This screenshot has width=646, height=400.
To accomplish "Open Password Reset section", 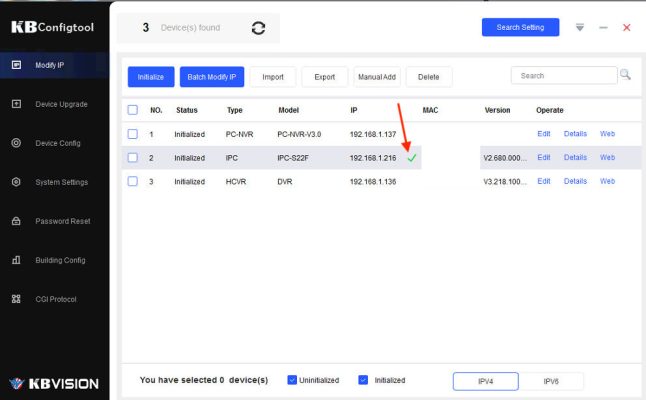I will click(x=63, y=221).
